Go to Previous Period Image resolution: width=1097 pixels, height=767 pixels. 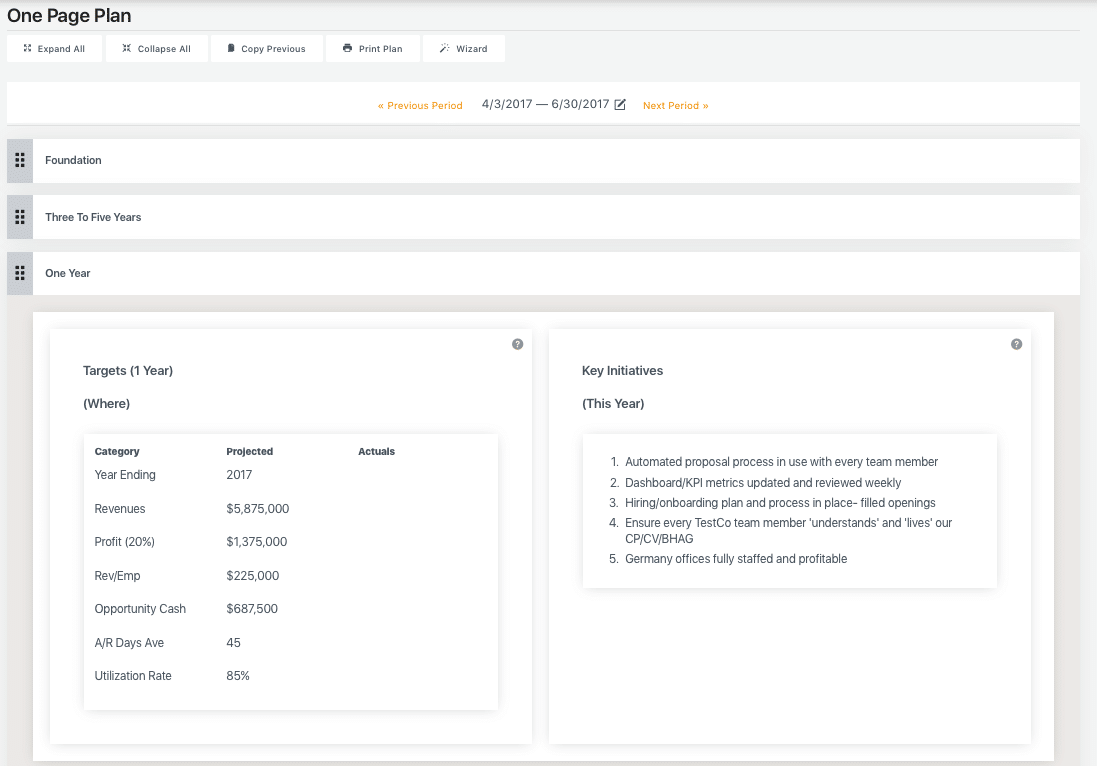420,106
